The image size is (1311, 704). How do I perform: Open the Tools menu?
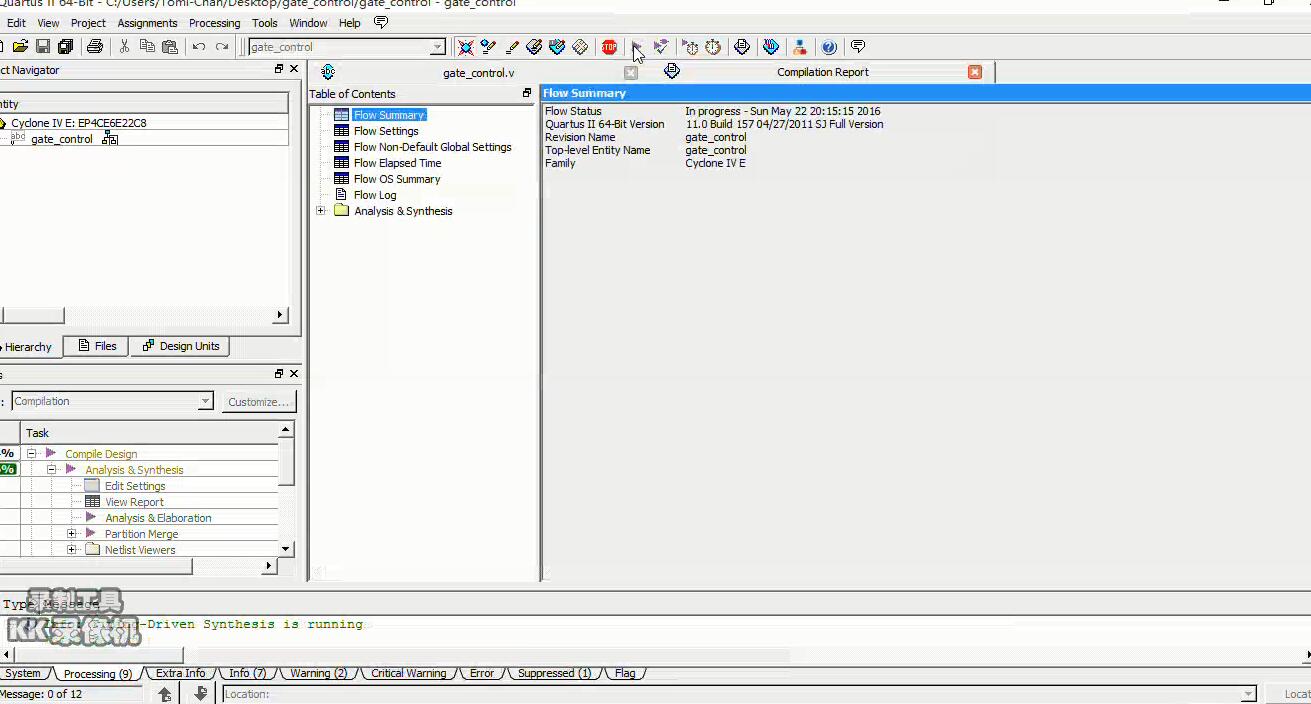[x=265, y=23]
